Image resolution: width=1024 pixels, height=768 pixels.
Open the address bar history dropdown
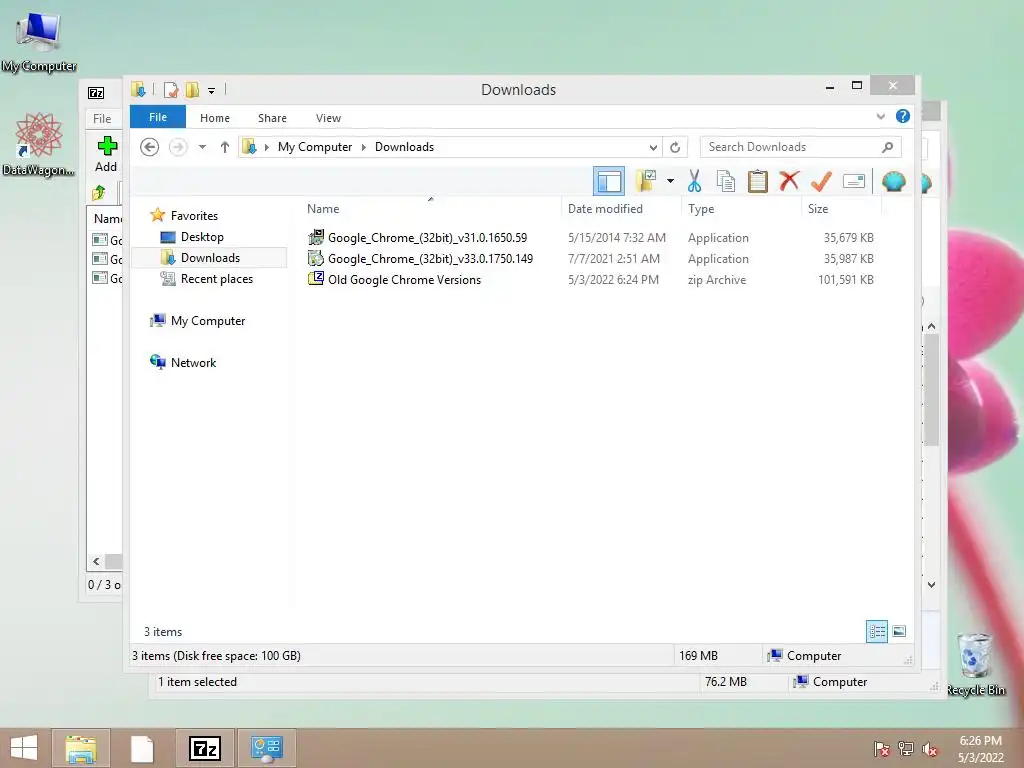coord(652,148)
